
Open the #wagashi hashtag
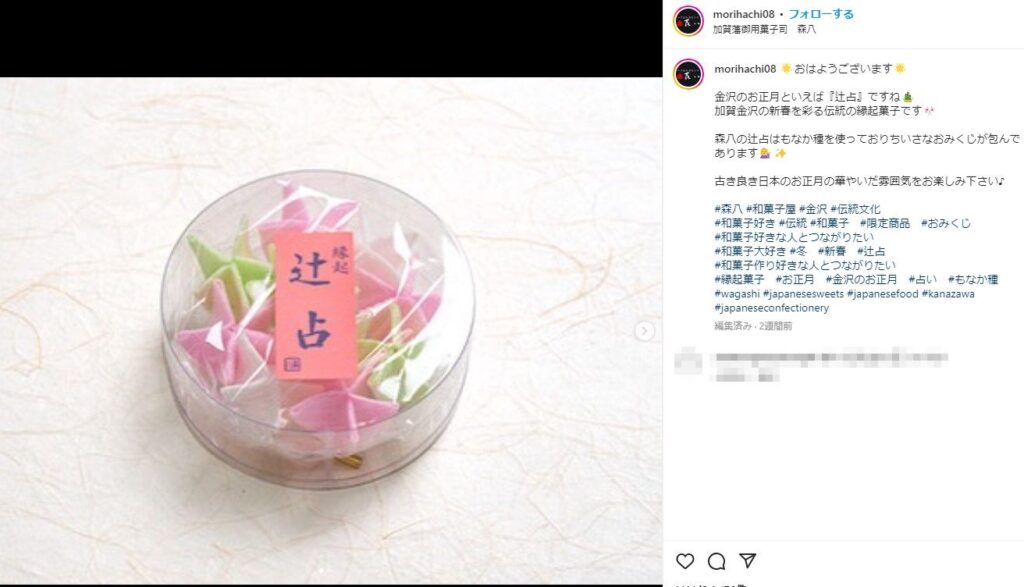pyautogui.click(x=737, y=294)
